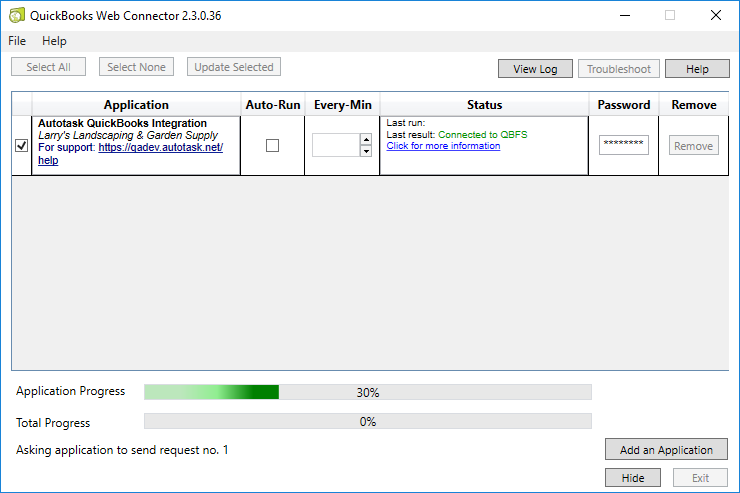740x493 pixels.
Task: Decrease the Every-Min value with down arrow
Action: tap(366, 151)
